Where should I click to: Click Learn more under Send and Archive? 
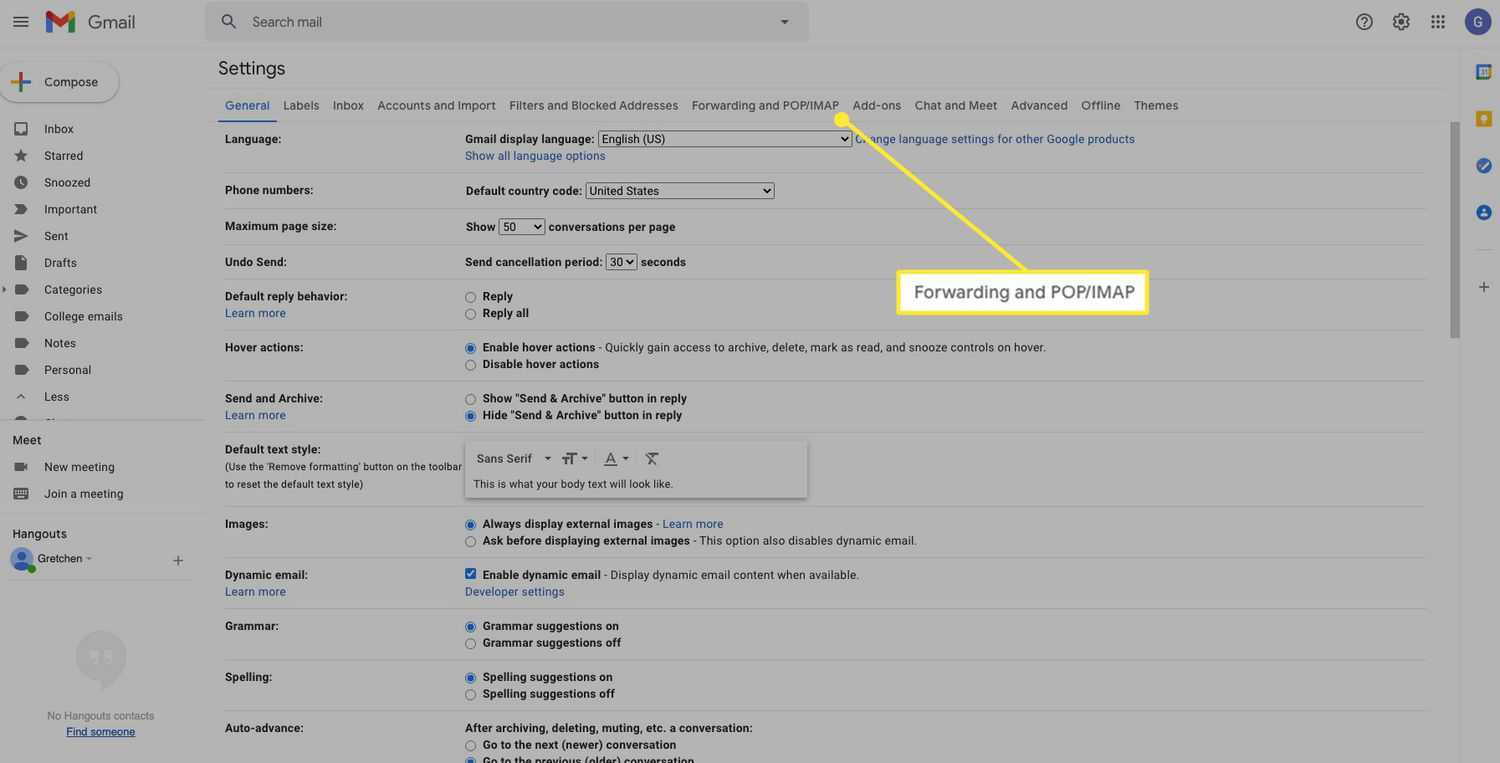255,415
